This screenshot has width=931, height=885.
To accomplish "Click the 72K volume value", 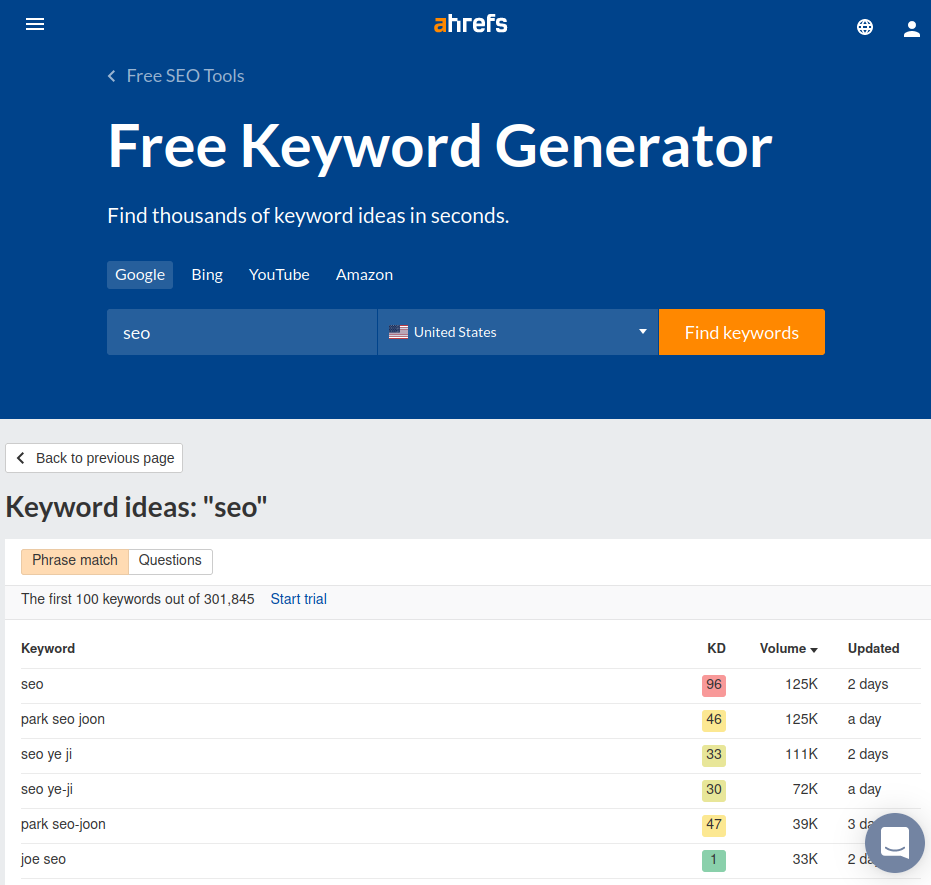I will point(805,789).
